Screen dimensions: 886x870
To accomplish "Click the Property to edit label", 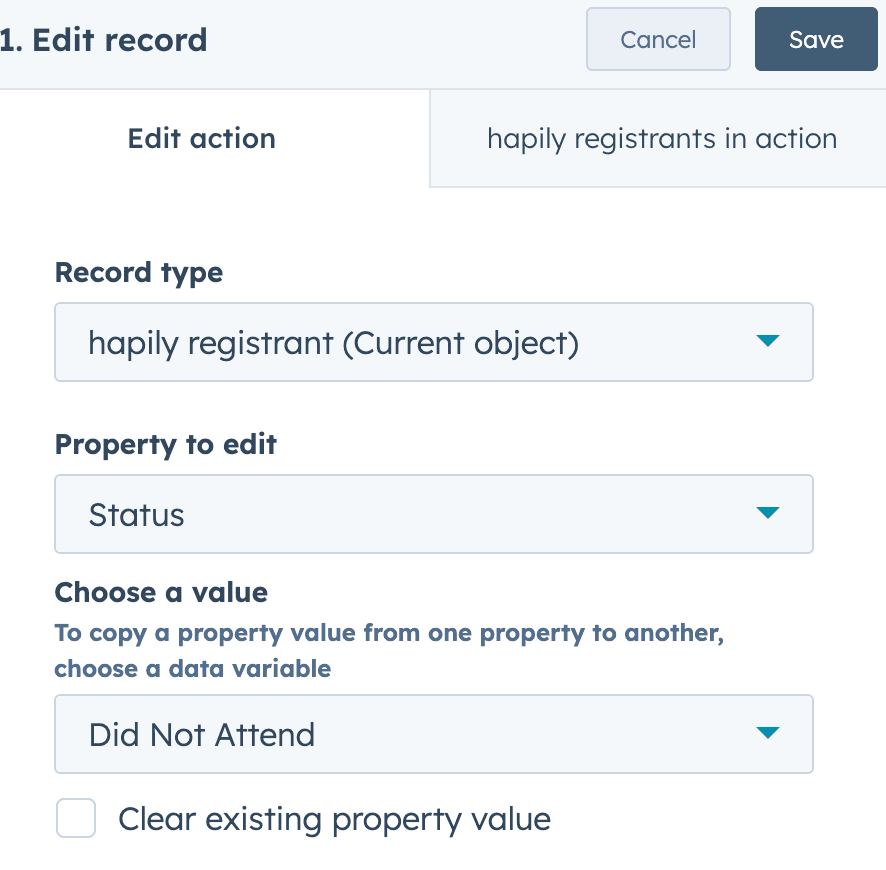I will coord(166,444).
